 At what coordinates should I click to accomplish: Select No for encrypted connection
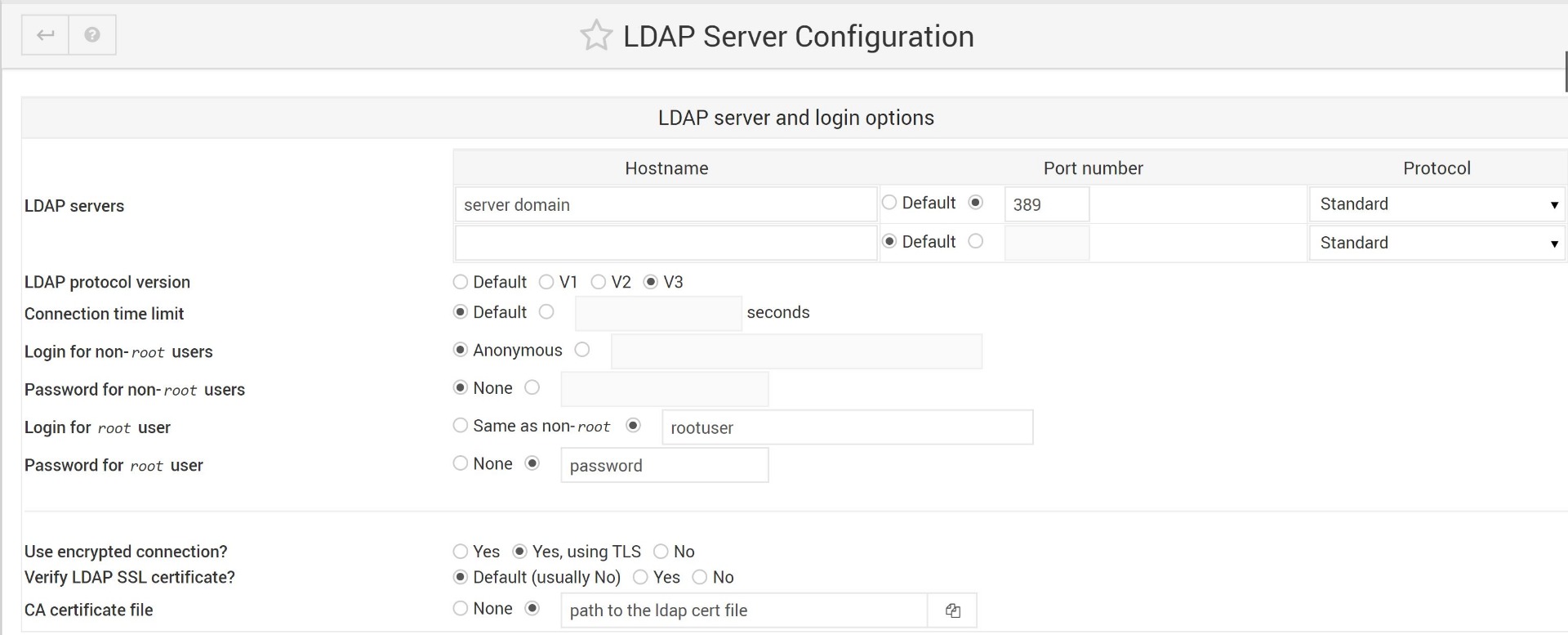tap(661, 552)
